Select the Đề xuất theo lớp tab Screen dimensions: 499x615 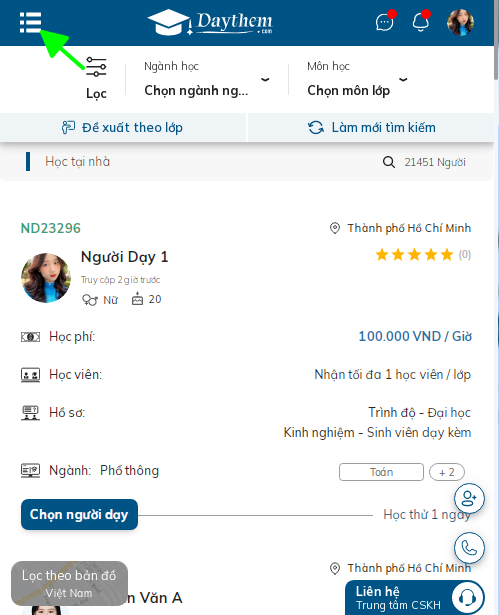pyautogui.click(x=122, y=127)
